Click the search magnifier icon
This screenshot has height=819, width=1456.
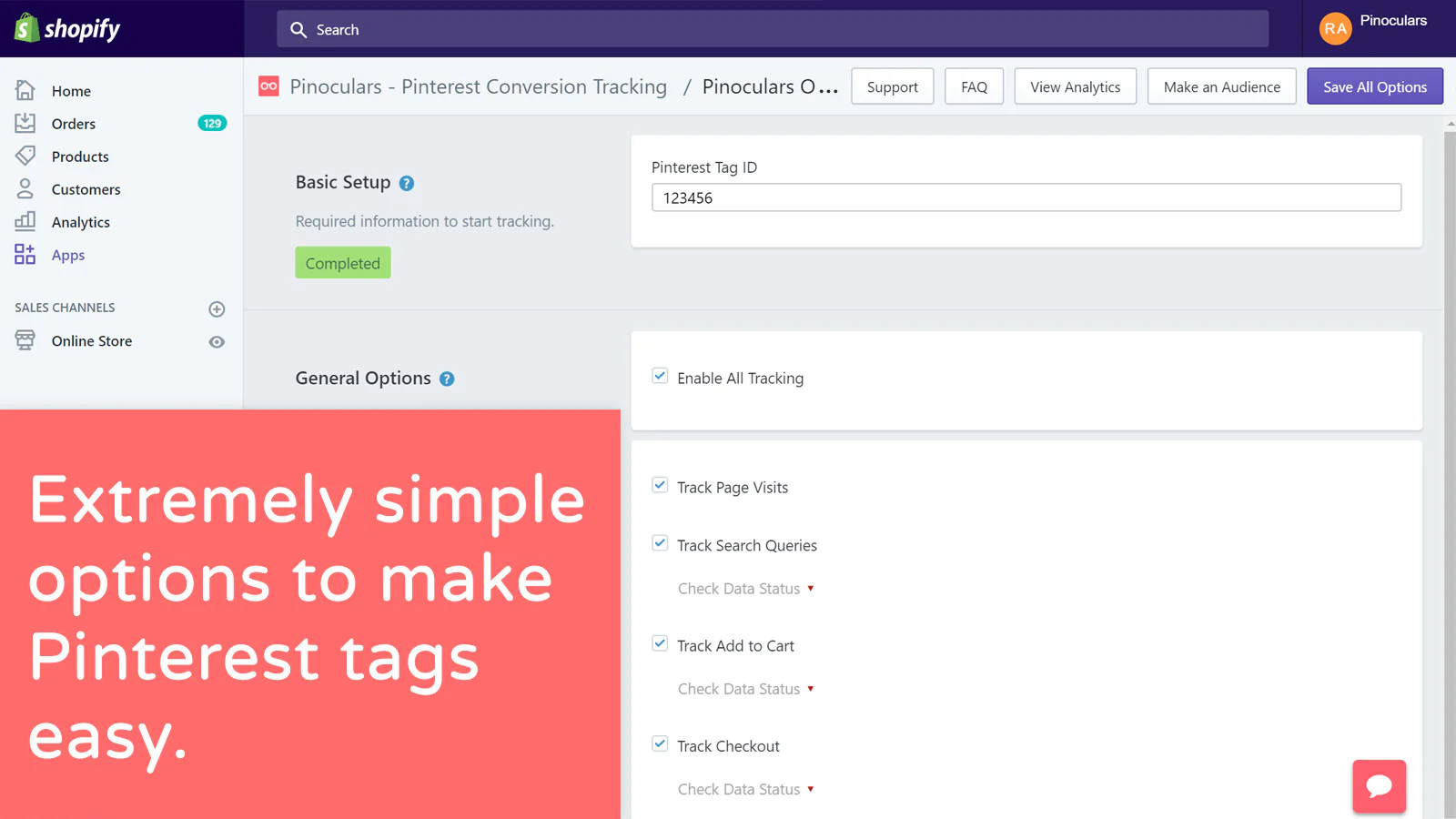298,30
